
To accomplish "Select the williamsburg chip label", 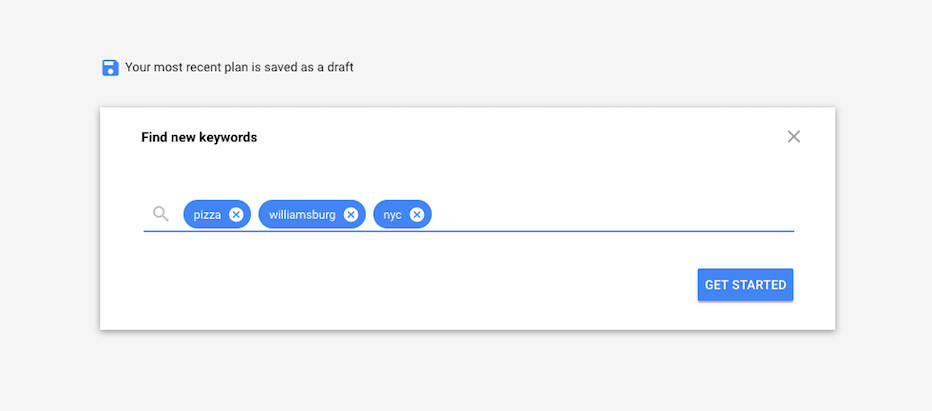I will click(x=302, y=215).
